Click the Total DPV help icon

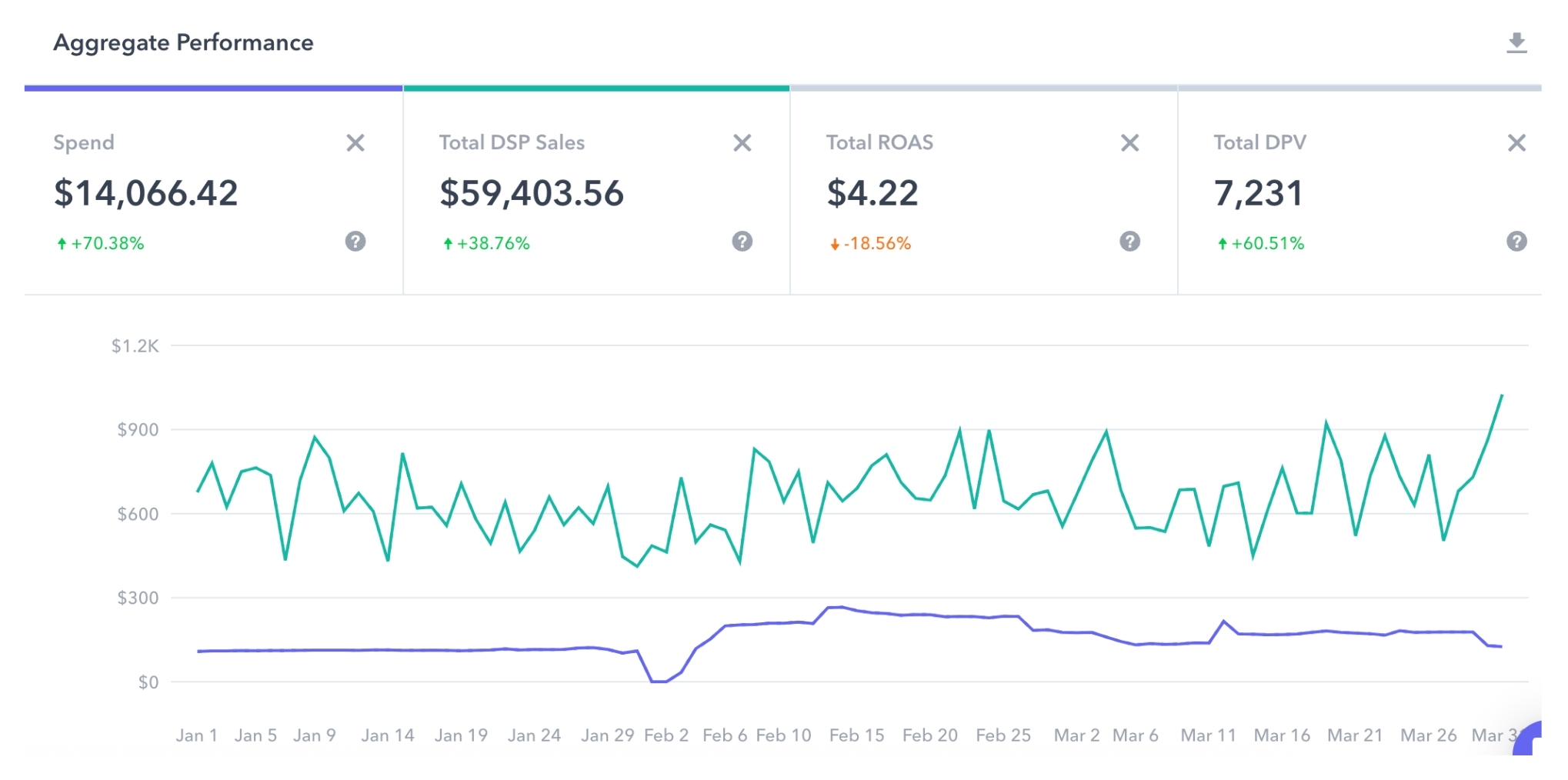coord(1516,242)
